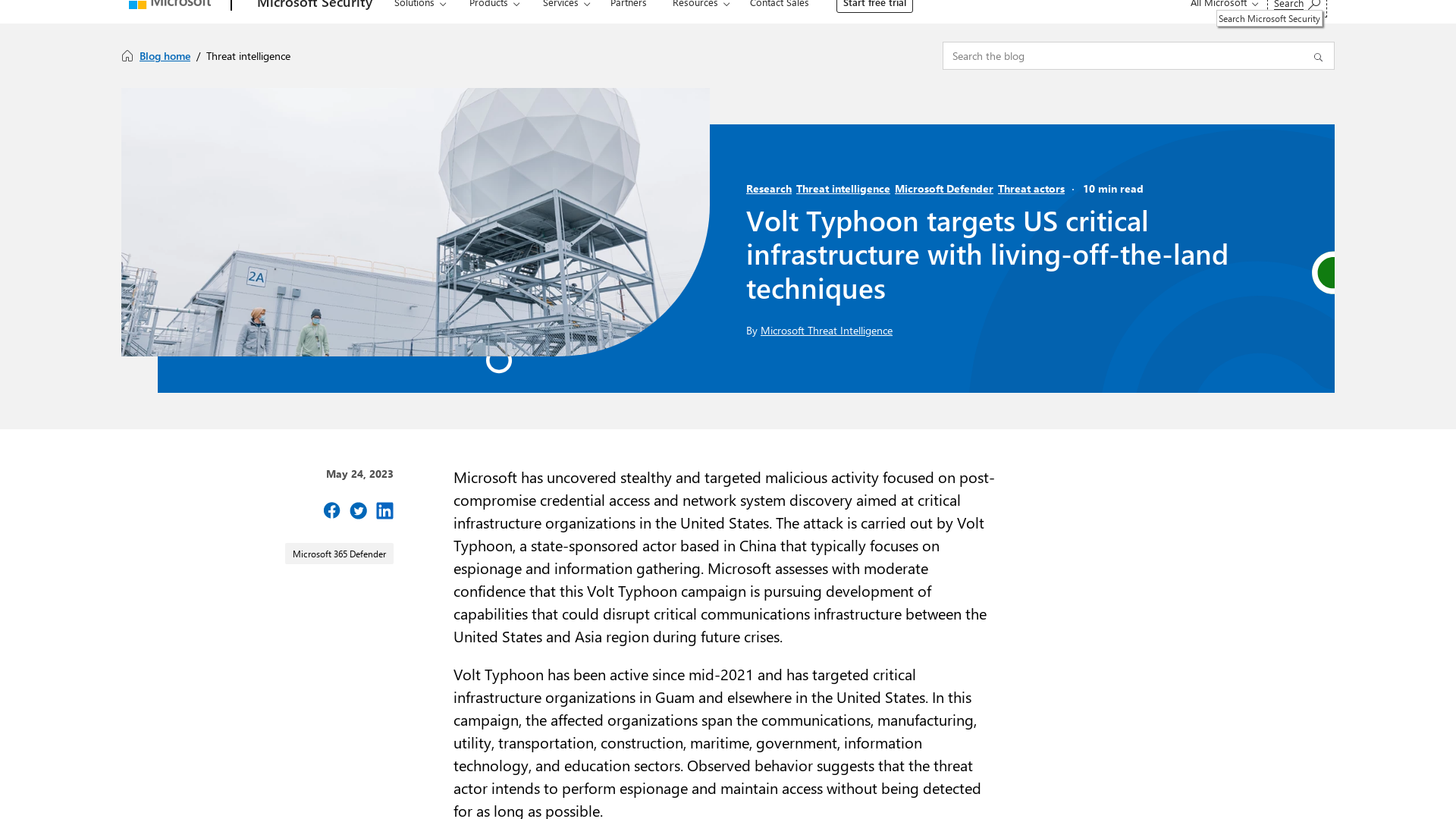The width and height of the screenshot is (1456, 819).
Task: Click the Twitter share icon
Action: pyautogui.click(x=358, y=510)
